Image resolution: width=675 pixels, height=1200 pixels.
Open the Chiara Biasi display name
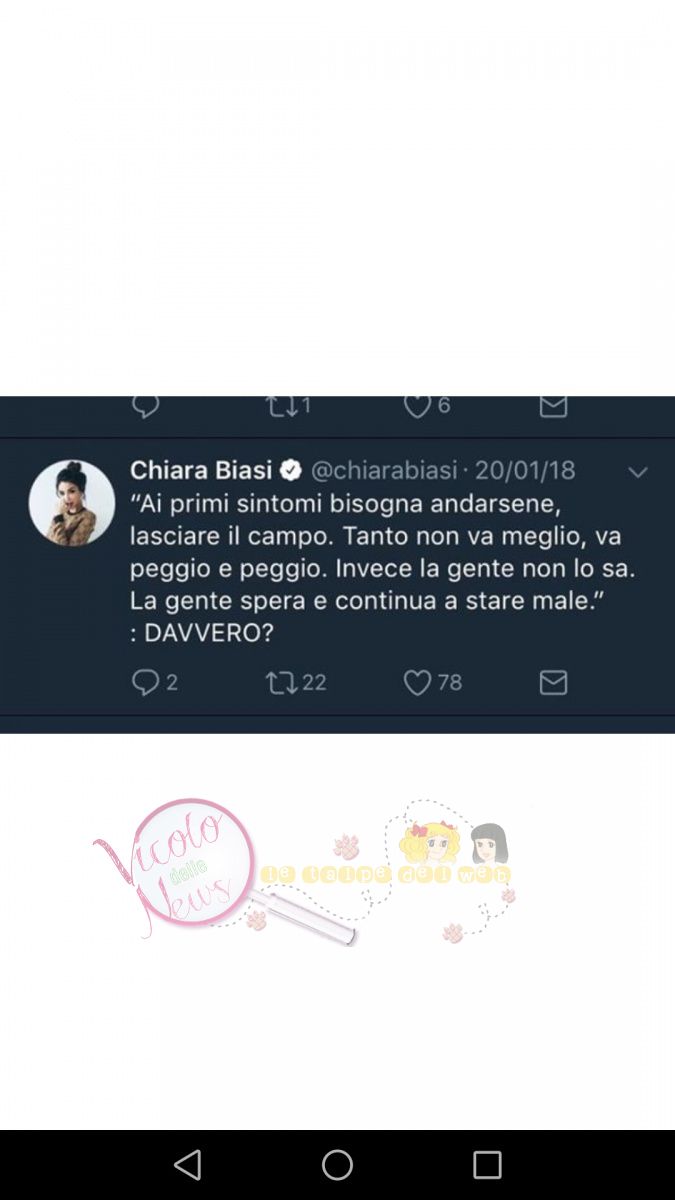click(x=202, y=470)
